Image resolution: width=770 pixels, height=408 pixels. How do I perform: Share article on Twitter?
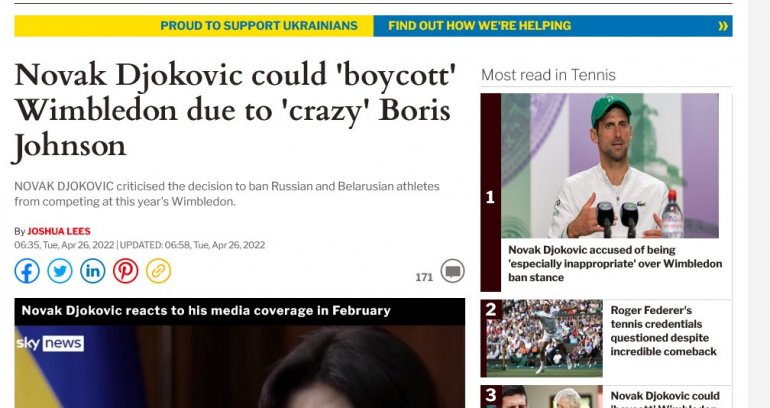(60, 271)
